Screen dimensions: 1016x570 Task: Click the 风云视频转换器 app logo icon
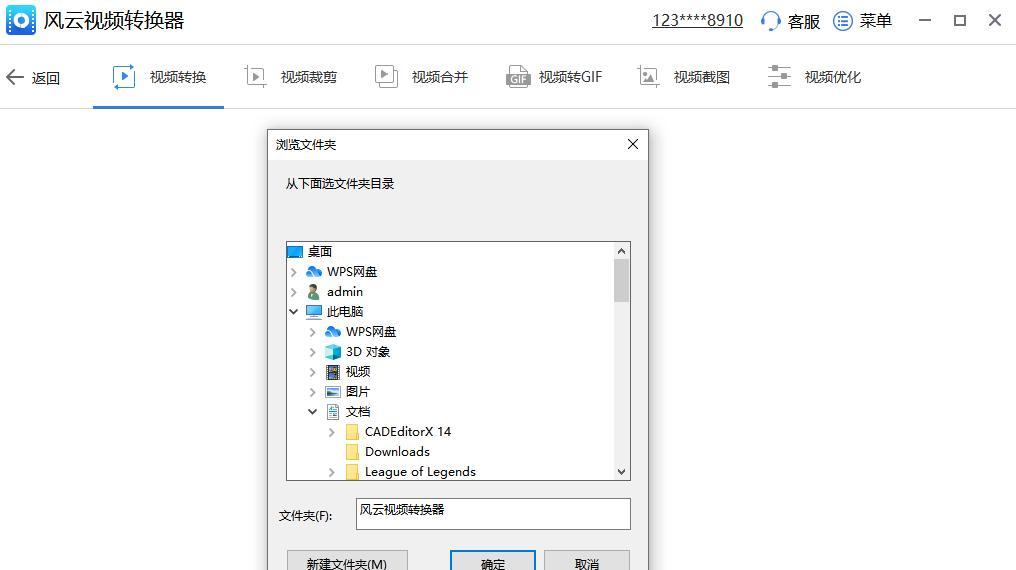pyautogui.click(x=21, y=21)
